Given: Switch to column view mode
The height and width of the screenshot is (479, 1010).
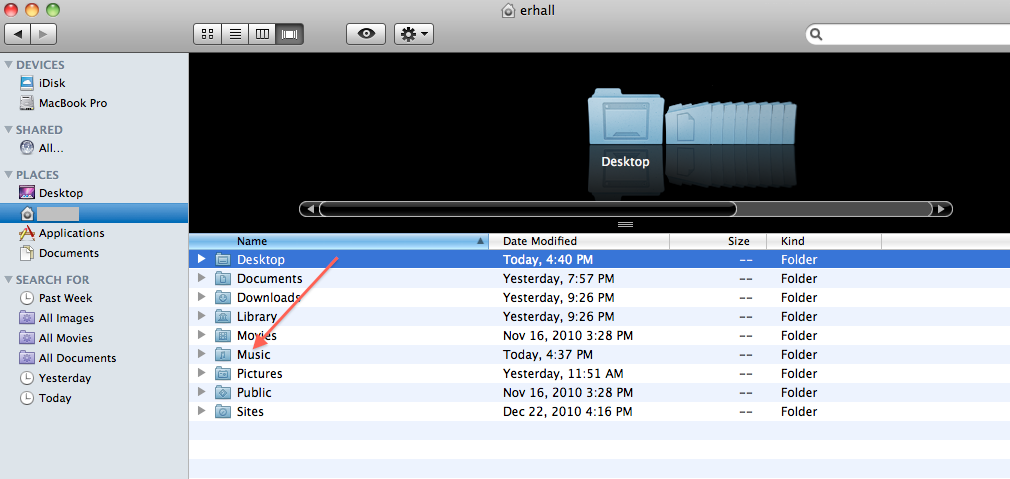Looking at the screenshot, I should click(263, 34).
